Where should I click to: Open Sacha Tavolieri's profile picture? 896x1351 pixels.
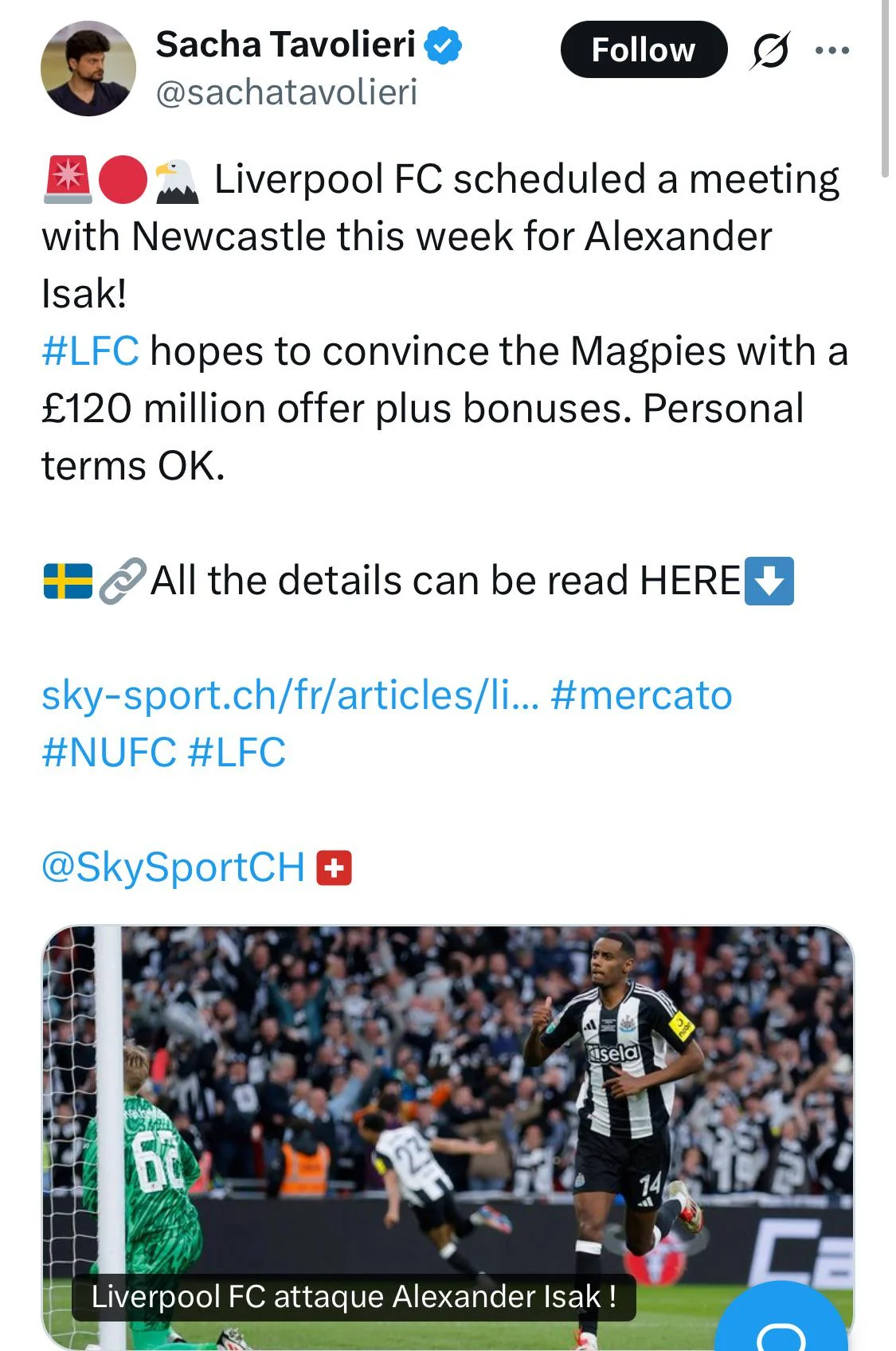88,69
